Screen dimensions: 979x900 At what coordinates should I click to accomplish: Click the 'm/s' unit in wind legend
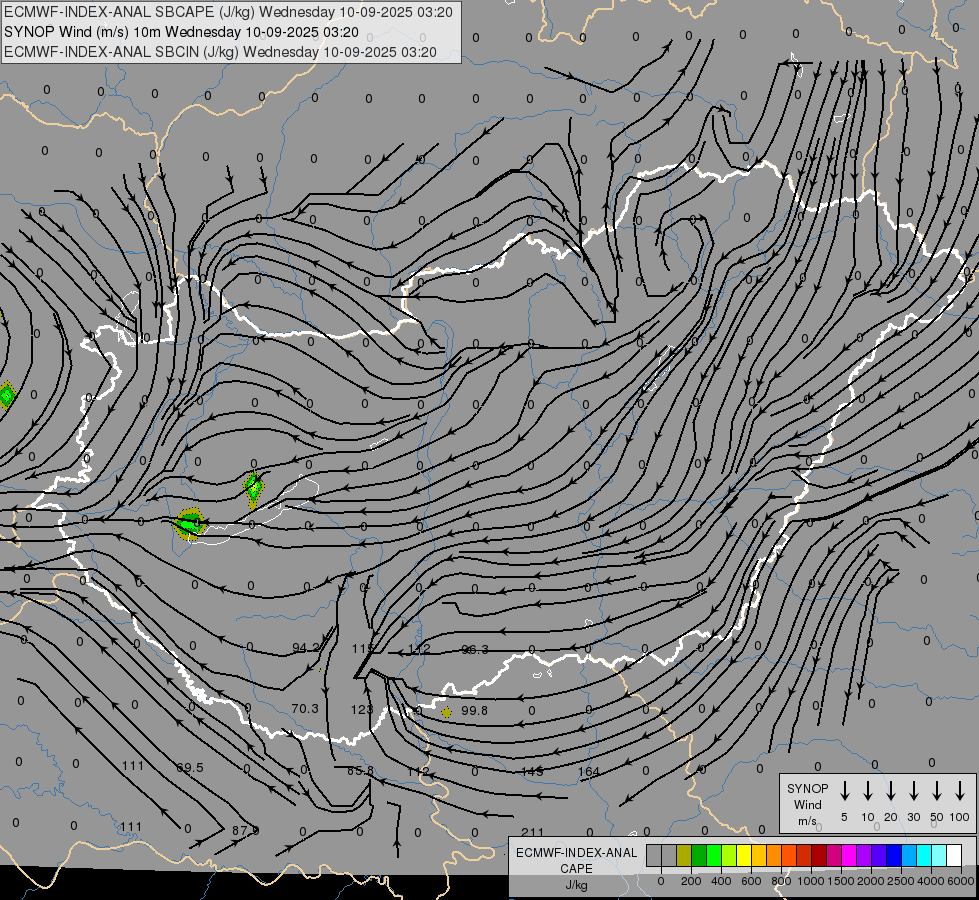point(807,821)
